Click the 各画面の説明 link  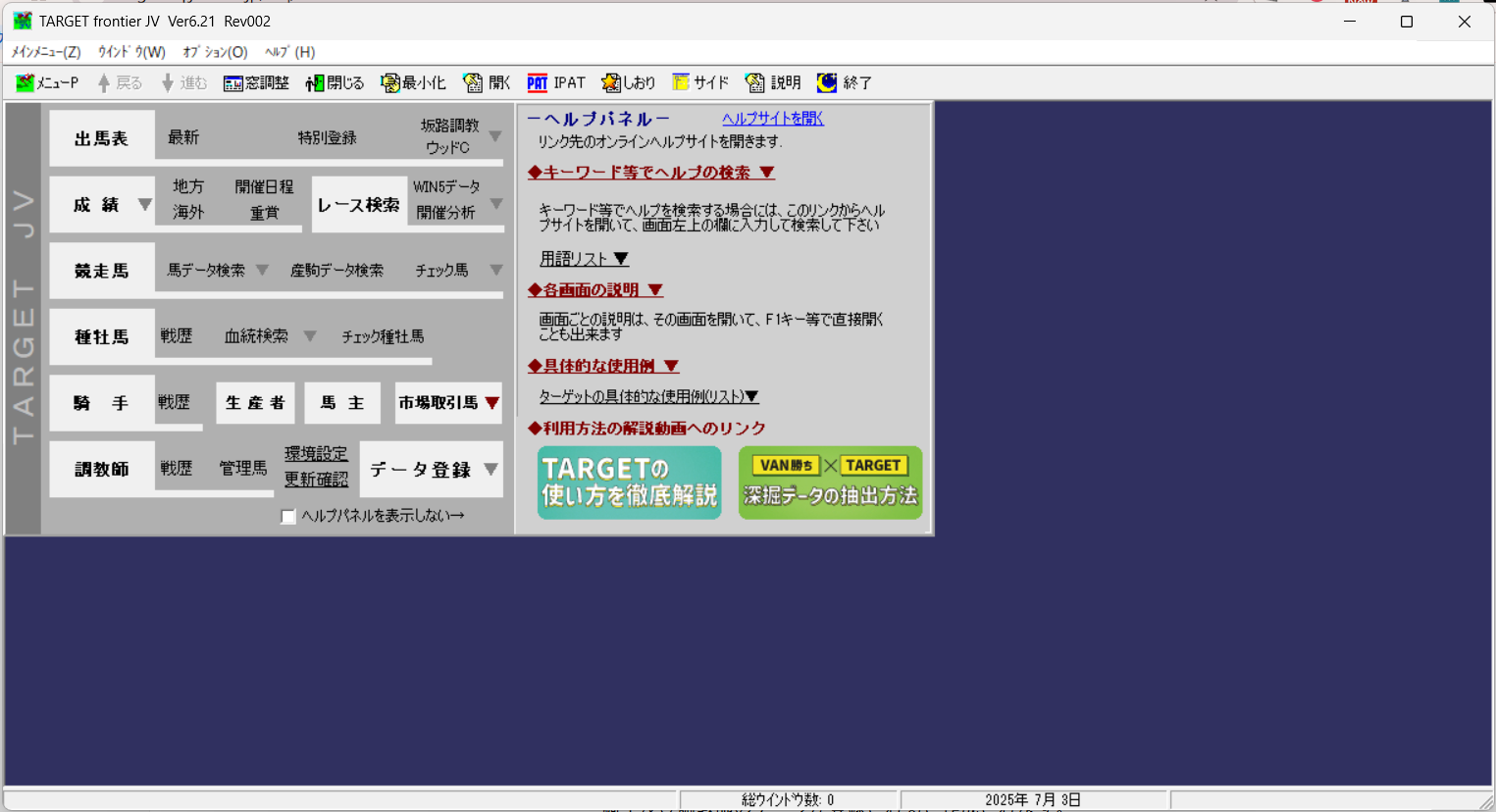(x=595, y=290)
